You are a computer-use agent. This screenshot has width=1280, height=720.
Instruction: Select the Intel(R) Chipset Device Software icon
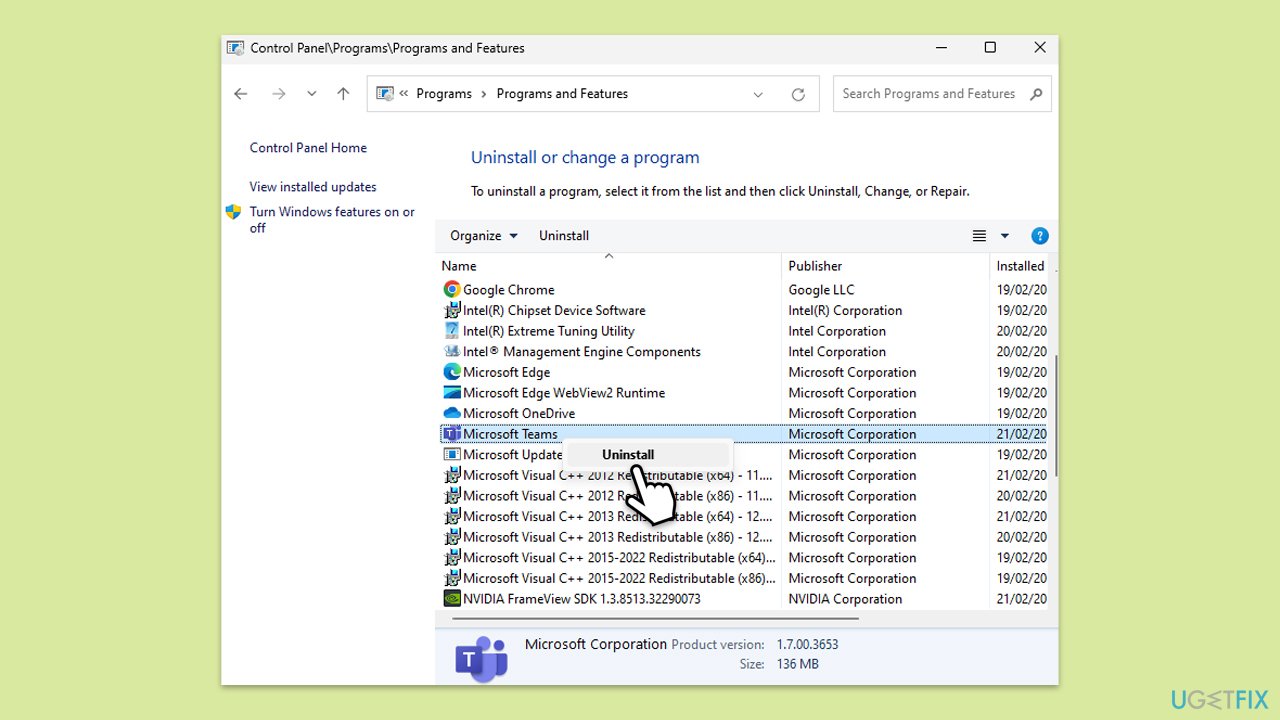[x=452, y=310]
